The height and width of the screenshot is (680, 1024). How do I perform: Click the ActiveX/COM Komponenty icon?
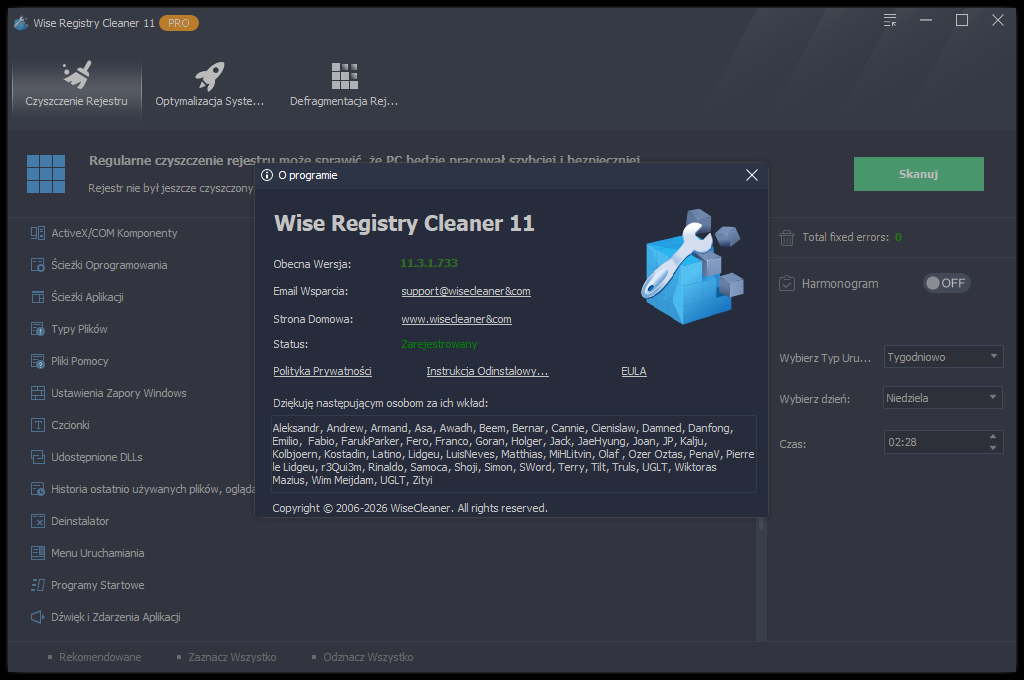pos(38,233)
